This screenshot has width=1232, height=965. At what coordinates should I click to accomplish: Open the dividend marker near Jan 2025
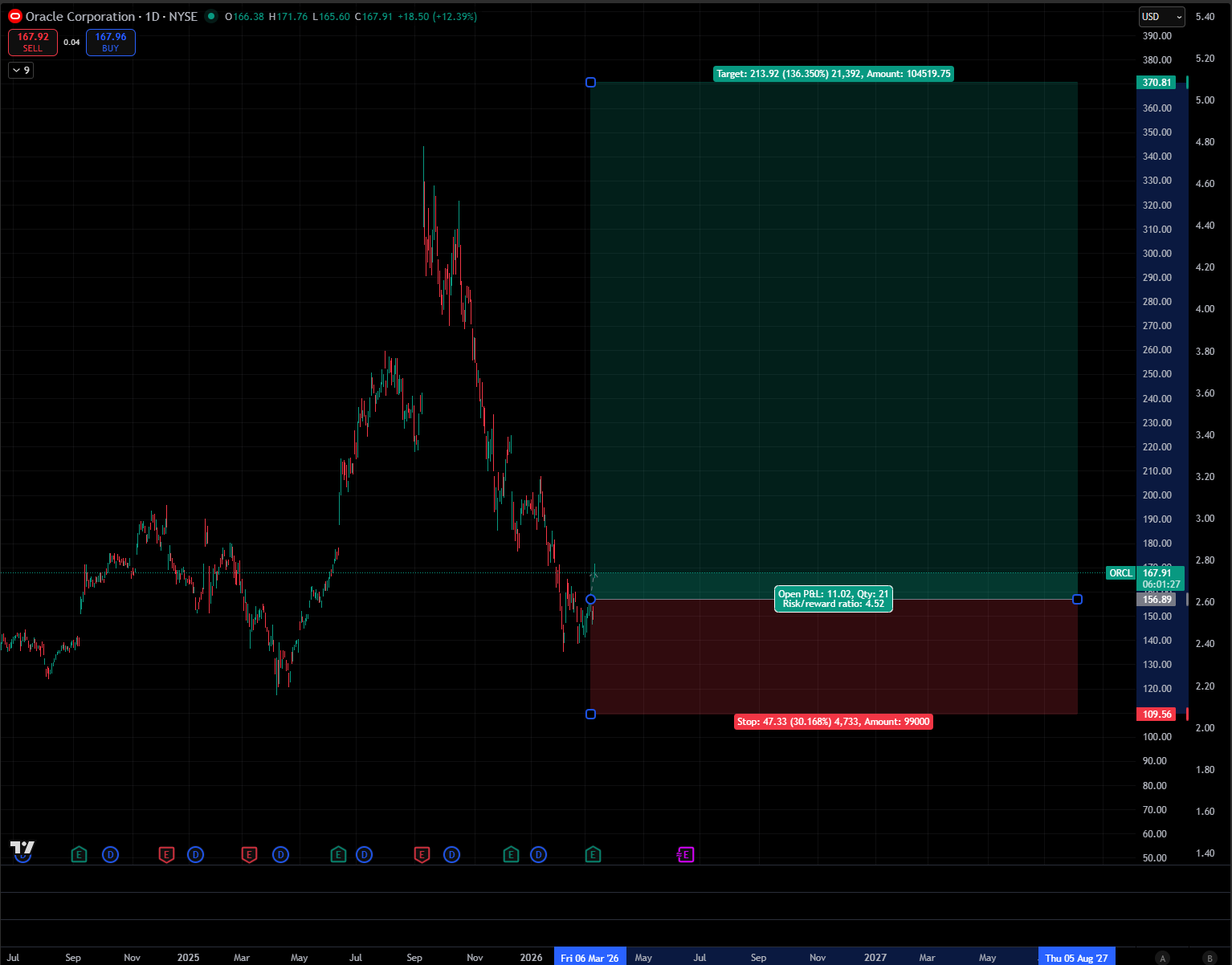pyautogui.click(x=195, y=855)
